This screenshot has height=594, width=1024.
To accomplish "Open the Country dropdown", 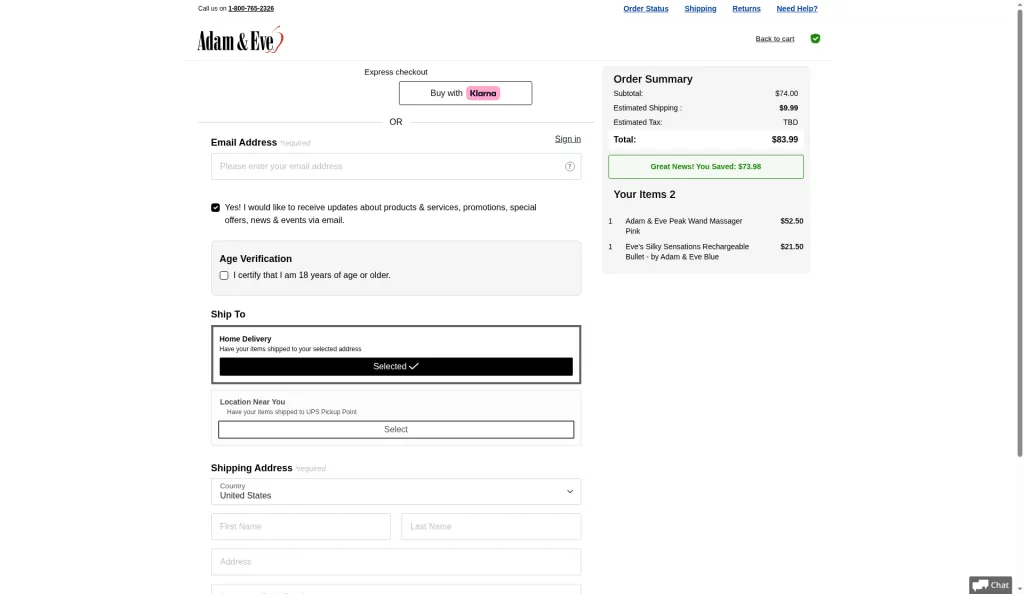I will [396, 492].
